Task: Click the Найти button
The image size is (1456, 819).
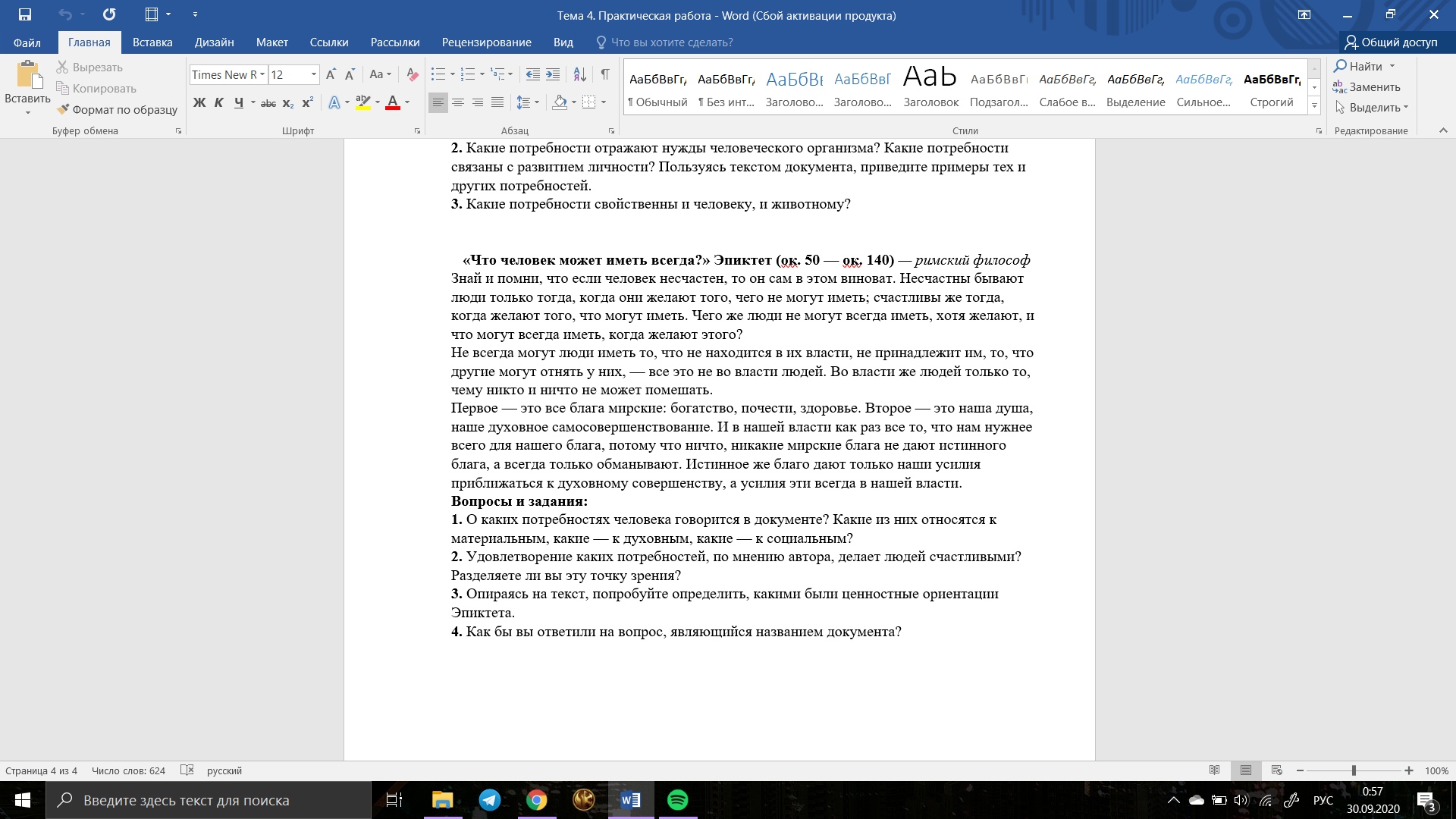Action: click(1358, 66)
